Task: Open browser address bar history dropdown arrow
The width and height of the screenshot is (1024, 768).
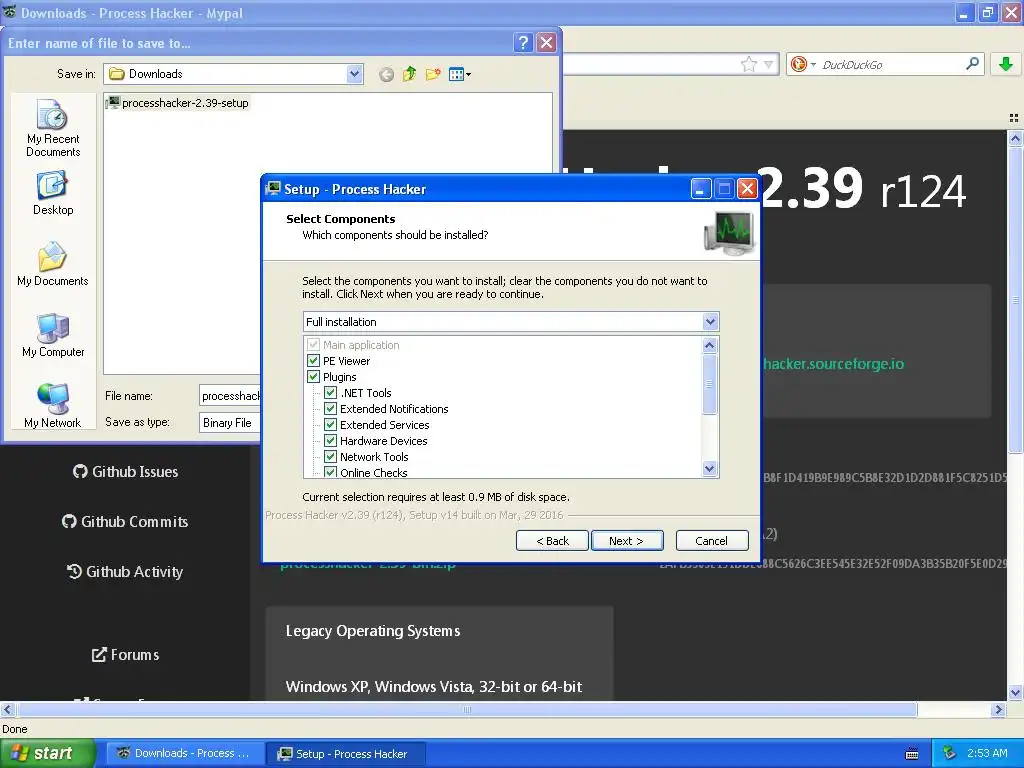Action: (x=769, y=64)
